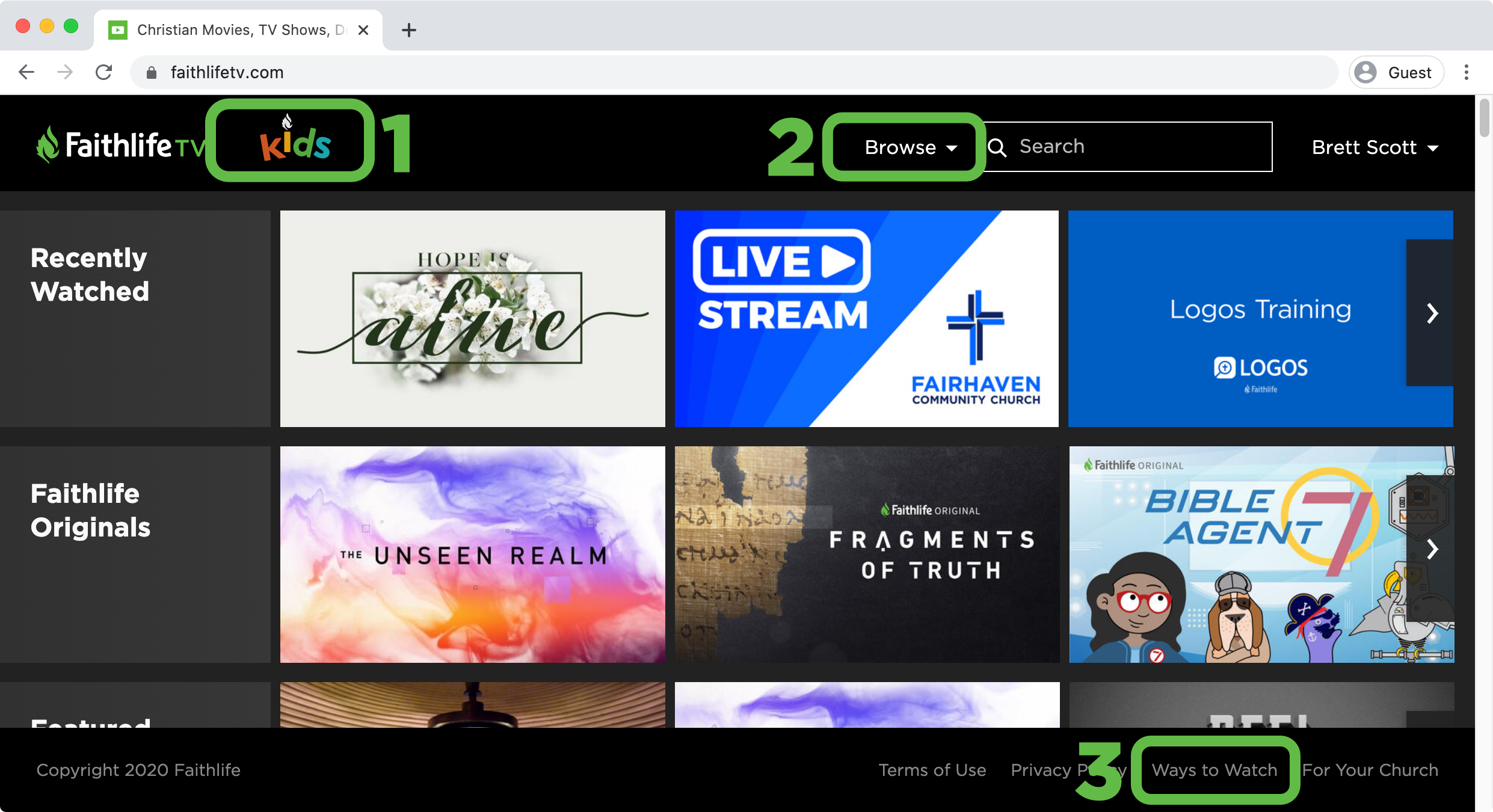Open a new browser tab
The image size is (1493, 812).
[x=409, y=30]
